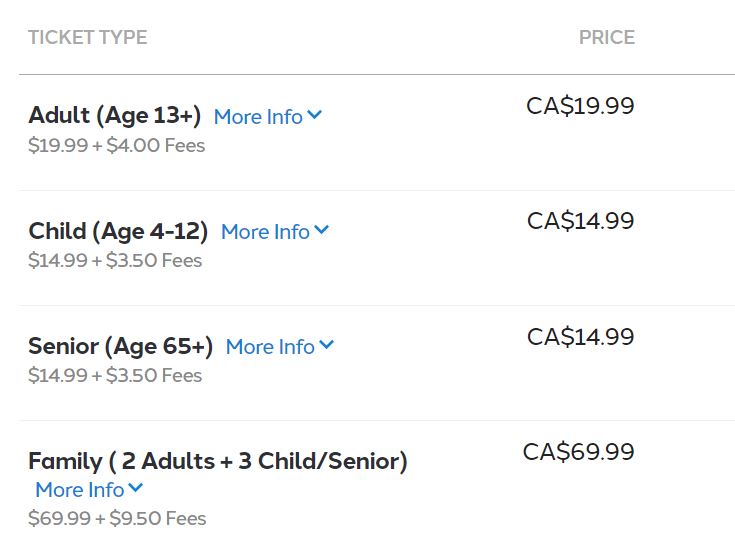735x554 pixels.
Task: Click the chevron icon beside Adult More Info
Action: click(315, 115)
